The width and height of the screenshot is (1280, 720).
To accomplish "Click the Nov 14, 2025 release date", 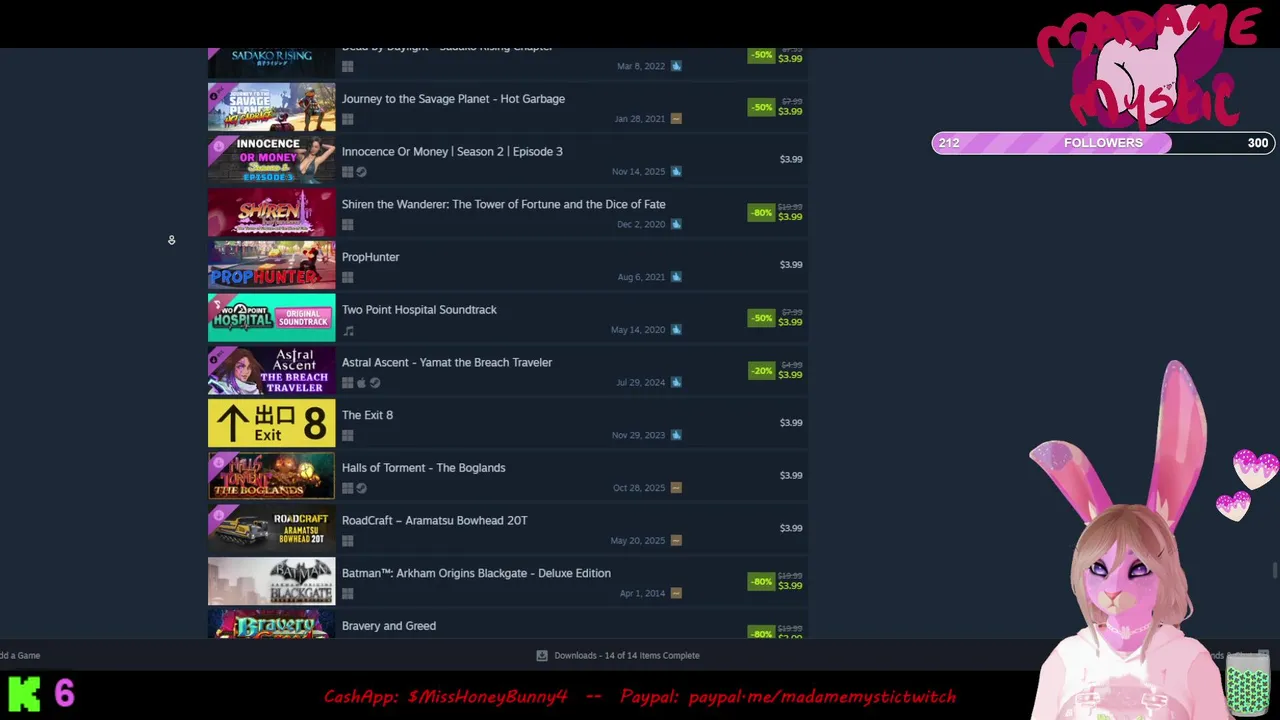I will point(638,172).
